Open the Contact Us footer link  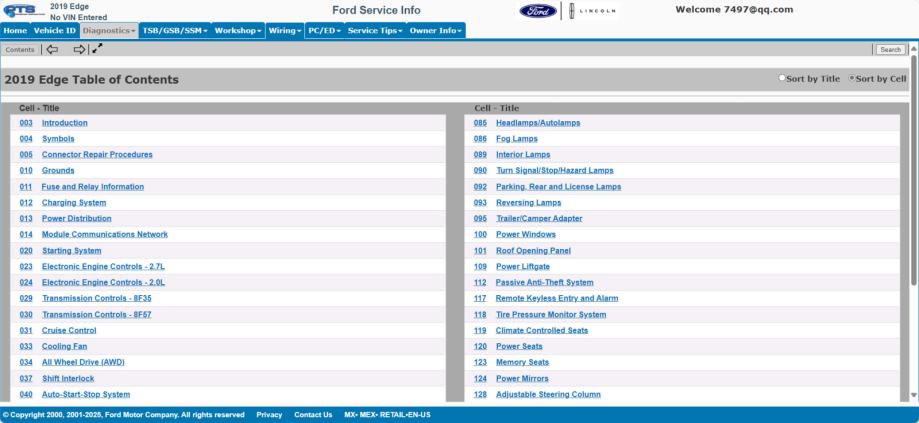coord(313,415)
